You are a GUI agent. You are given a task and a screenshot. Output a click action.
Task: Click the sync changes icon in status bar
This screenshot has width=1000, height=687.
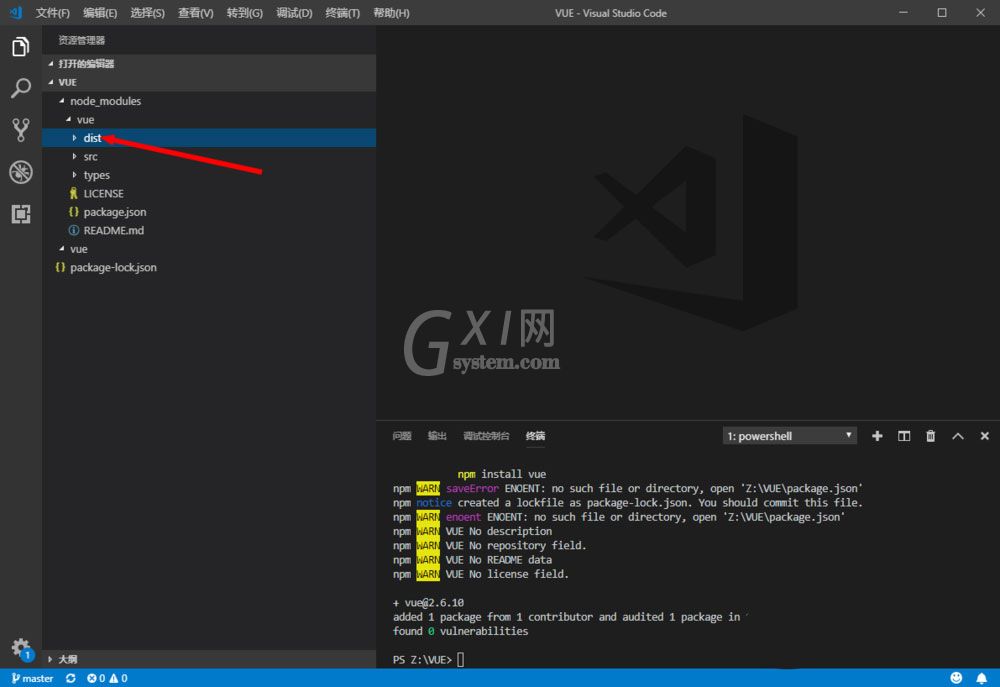[70, 678]
